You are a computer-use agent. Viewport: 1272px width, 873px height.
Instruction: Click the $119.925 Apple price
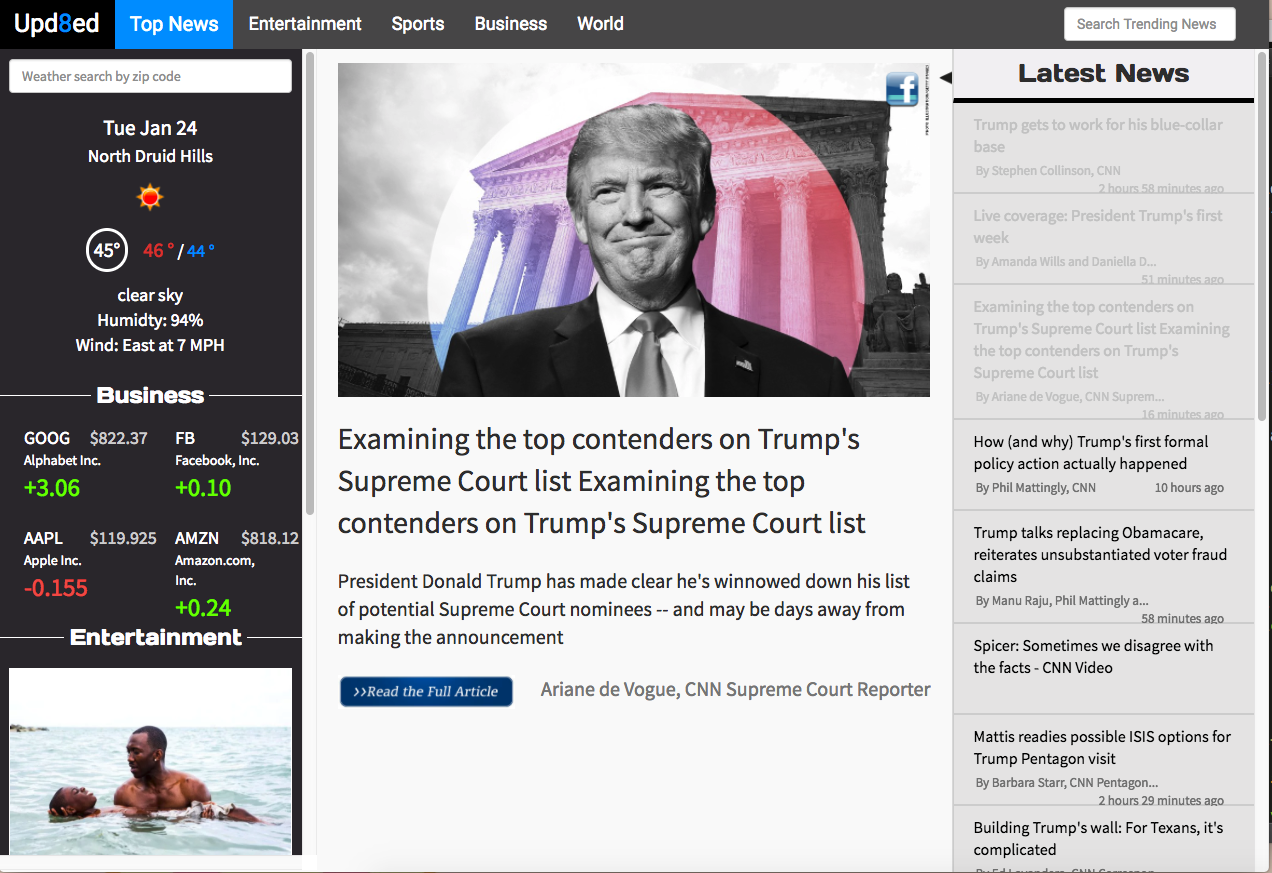(123, 538)
